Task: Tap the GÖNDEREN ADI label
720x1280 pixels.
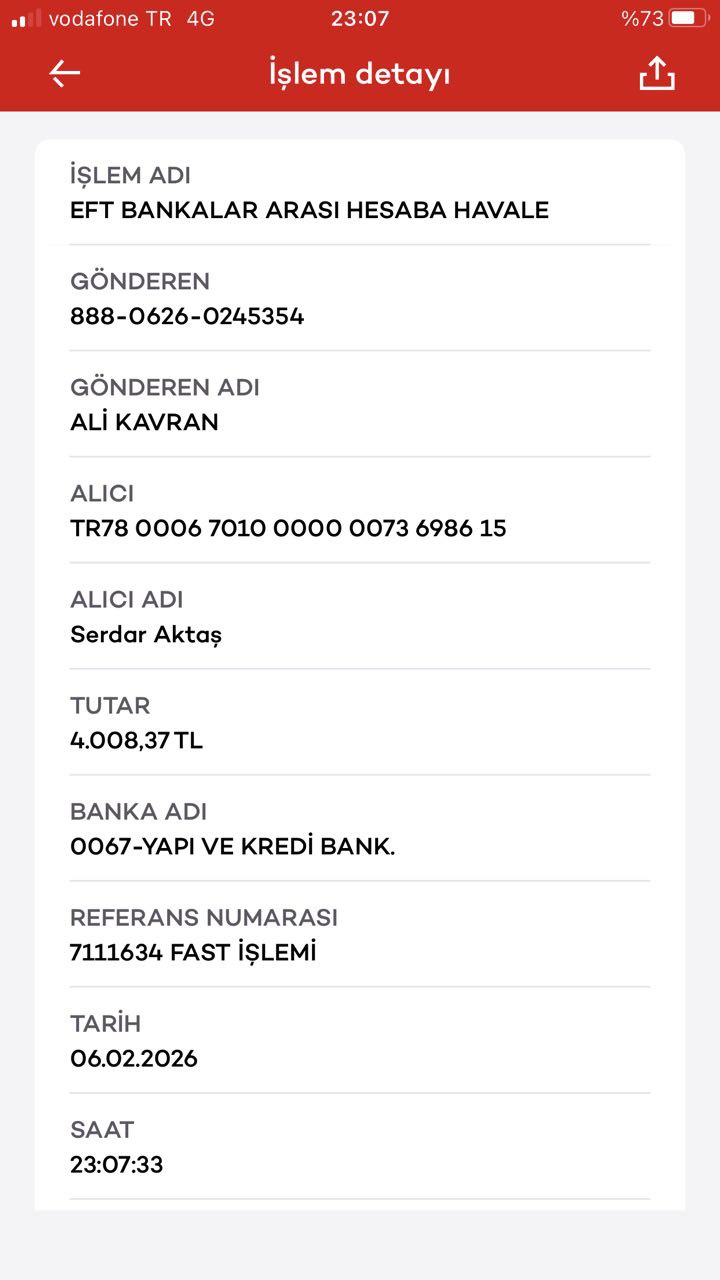Action: point(165,388)
